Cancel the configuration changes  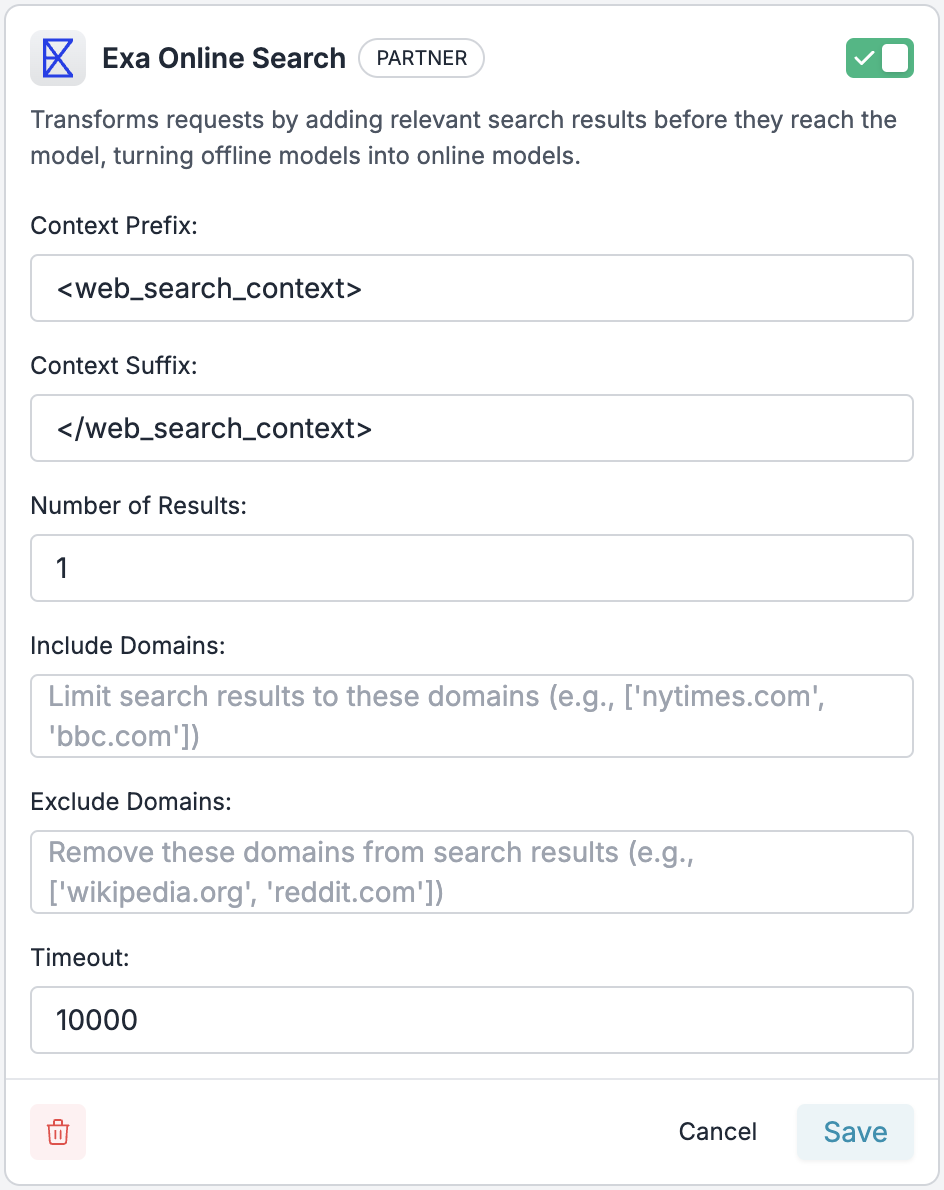(717, 1132)
